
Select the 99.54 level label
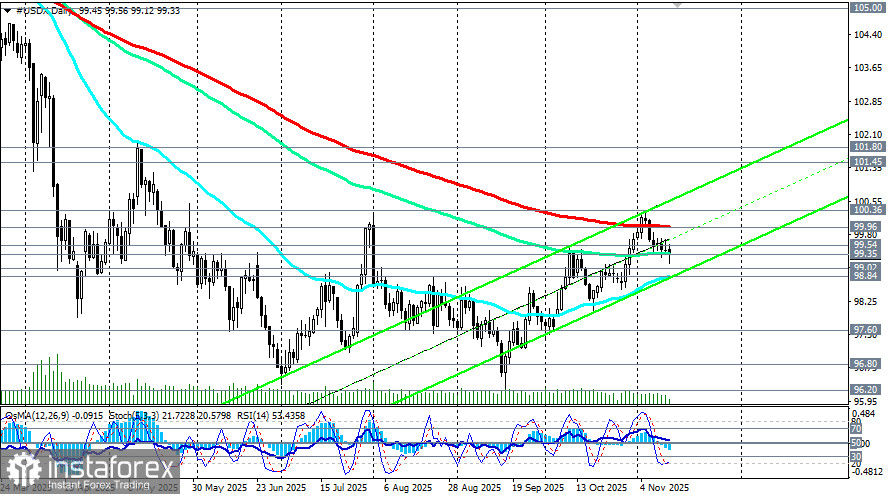pyautogui.click(x=867, y=245)
